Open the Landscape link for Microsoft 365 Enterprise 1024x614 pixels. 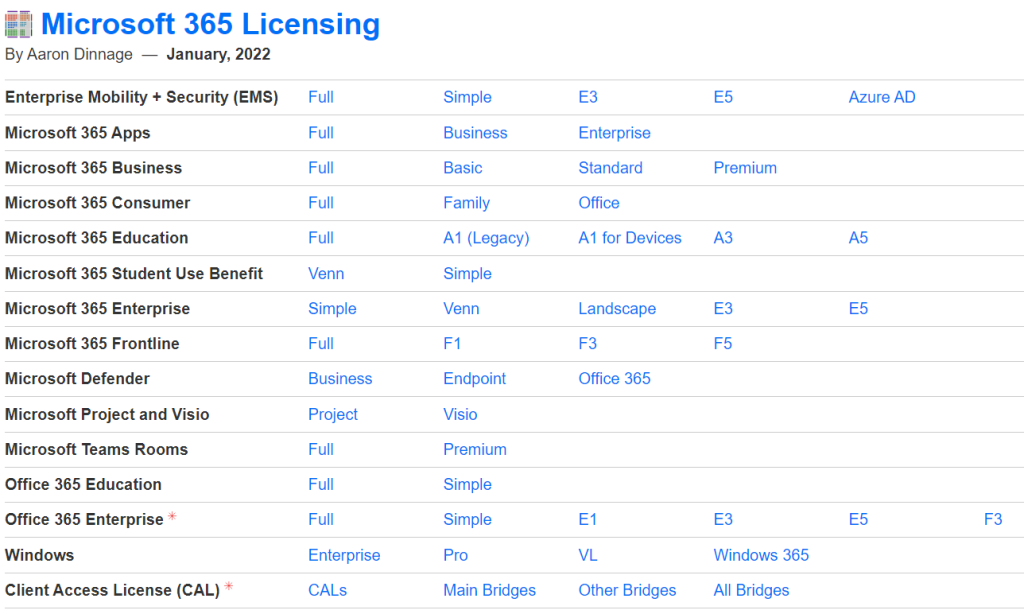pyautogui.click(x=617, y=308)
